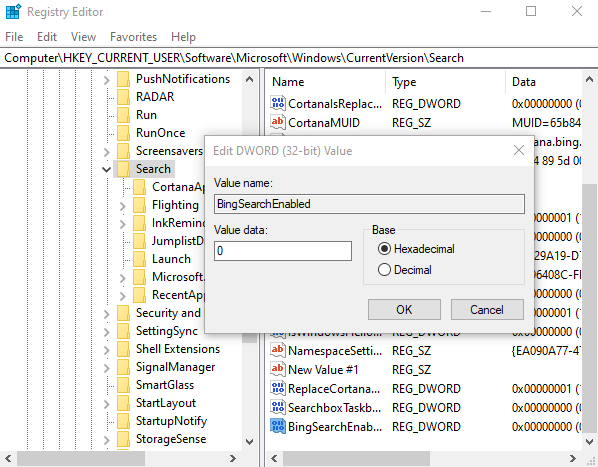The image size is (598, 467).
Task: Select the Launch folder icon
Action: (x=139, y=259)
